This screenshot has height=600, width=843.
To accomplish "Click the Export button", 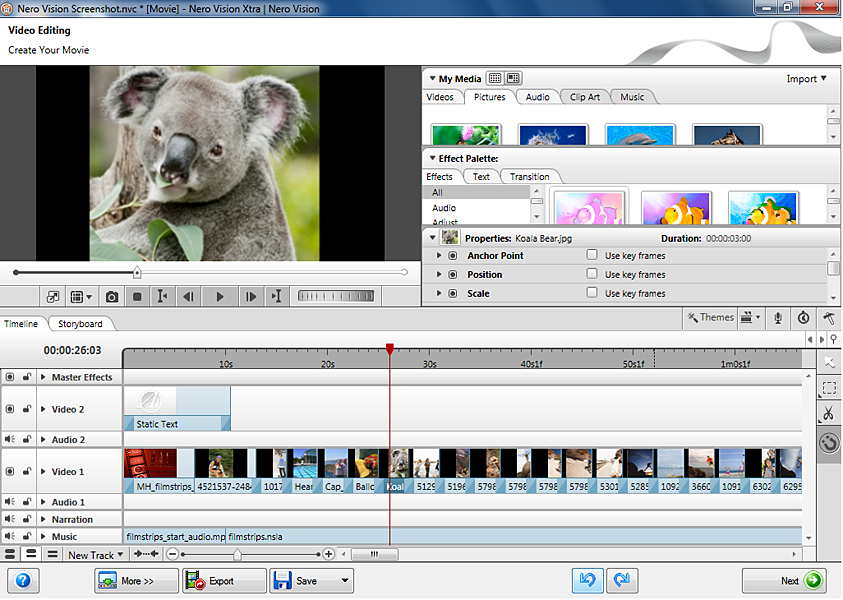I will tap(223, 581).
